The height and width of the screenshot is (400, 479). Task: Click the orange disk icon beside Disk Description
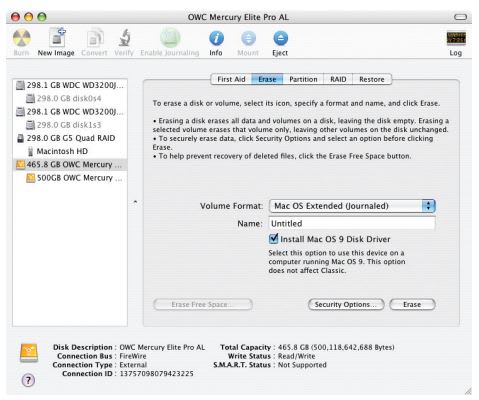29,353
